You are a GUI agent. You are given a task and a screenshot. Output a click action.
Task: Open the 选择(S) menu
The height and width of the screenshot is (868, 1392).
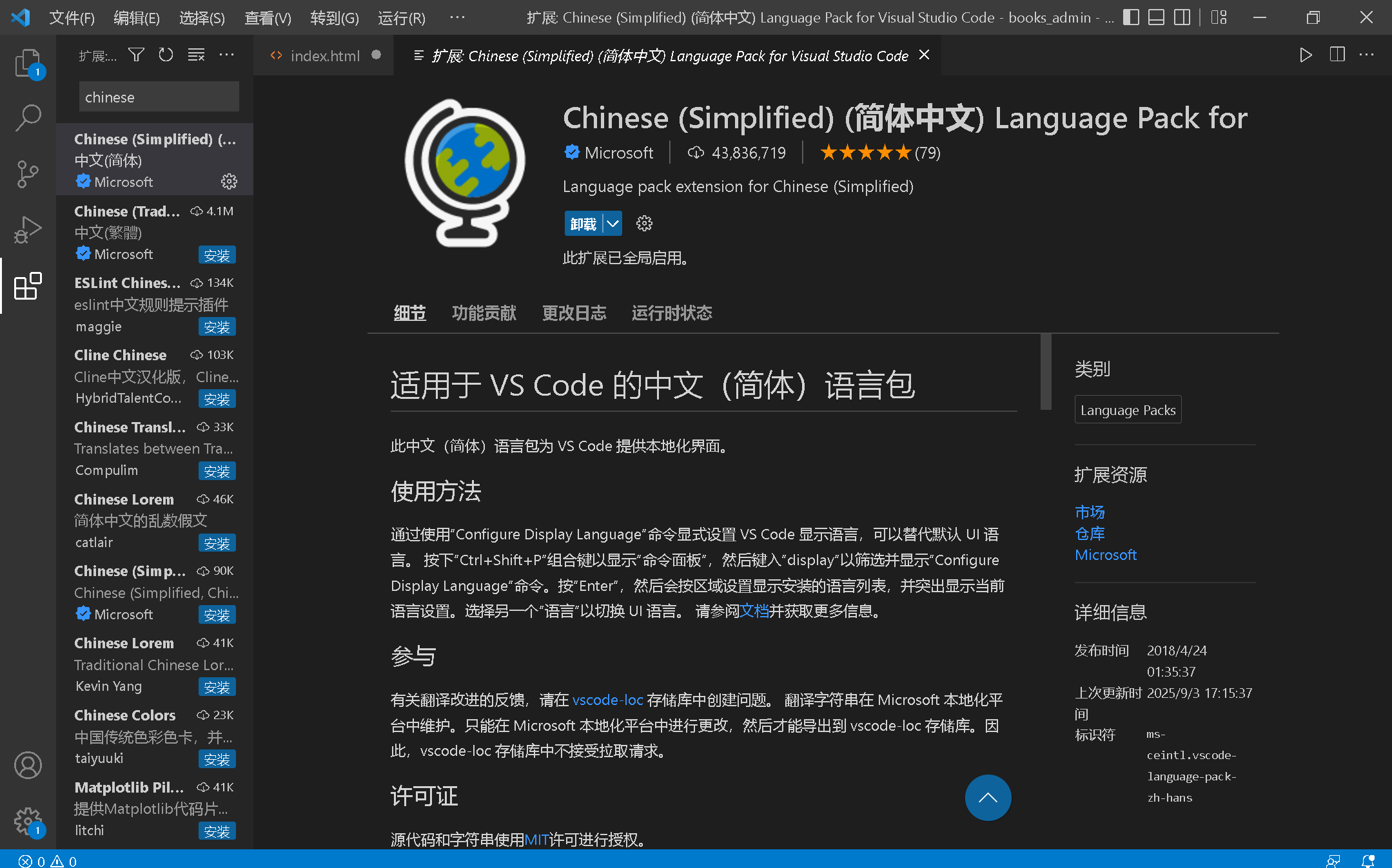click(202, 18)
